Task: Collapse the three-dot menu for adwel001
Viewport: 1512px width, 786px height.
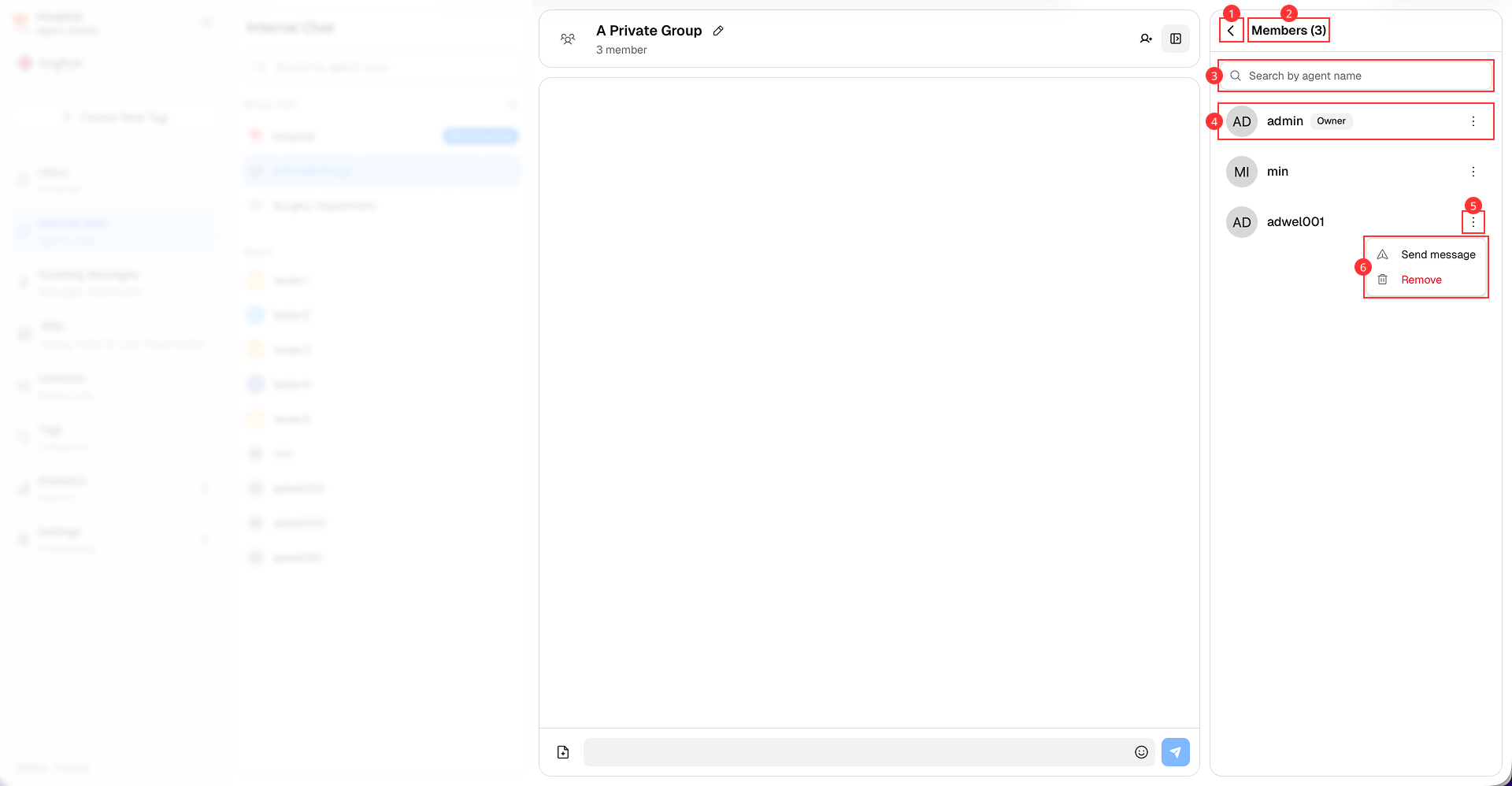Action: pos(1473,222)
